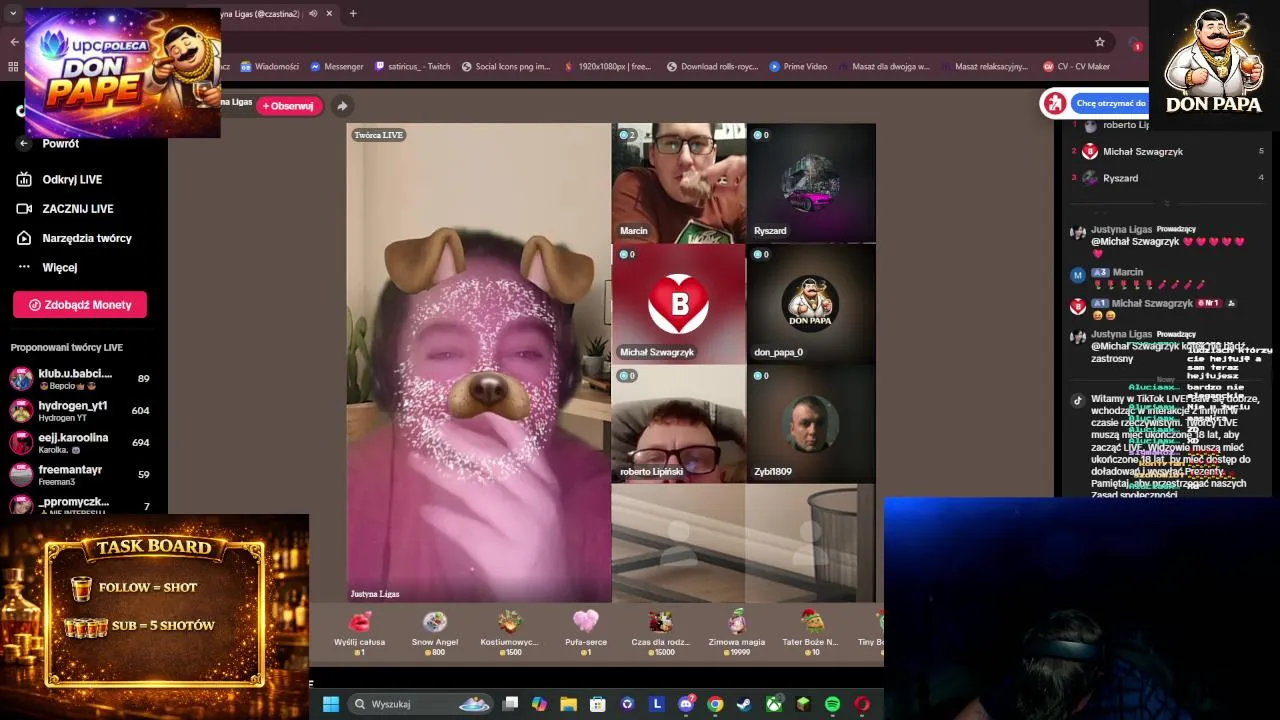
Task: Send the Wyślij całusa gift
Action: click(359, 632)
